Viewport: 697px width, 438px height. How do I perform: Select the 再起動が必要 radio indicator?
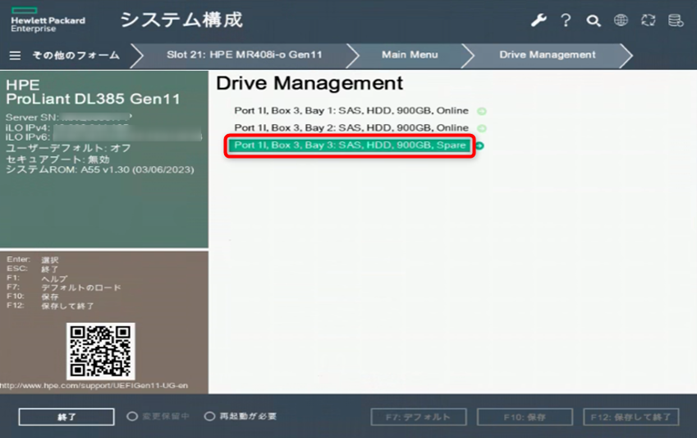209,416
